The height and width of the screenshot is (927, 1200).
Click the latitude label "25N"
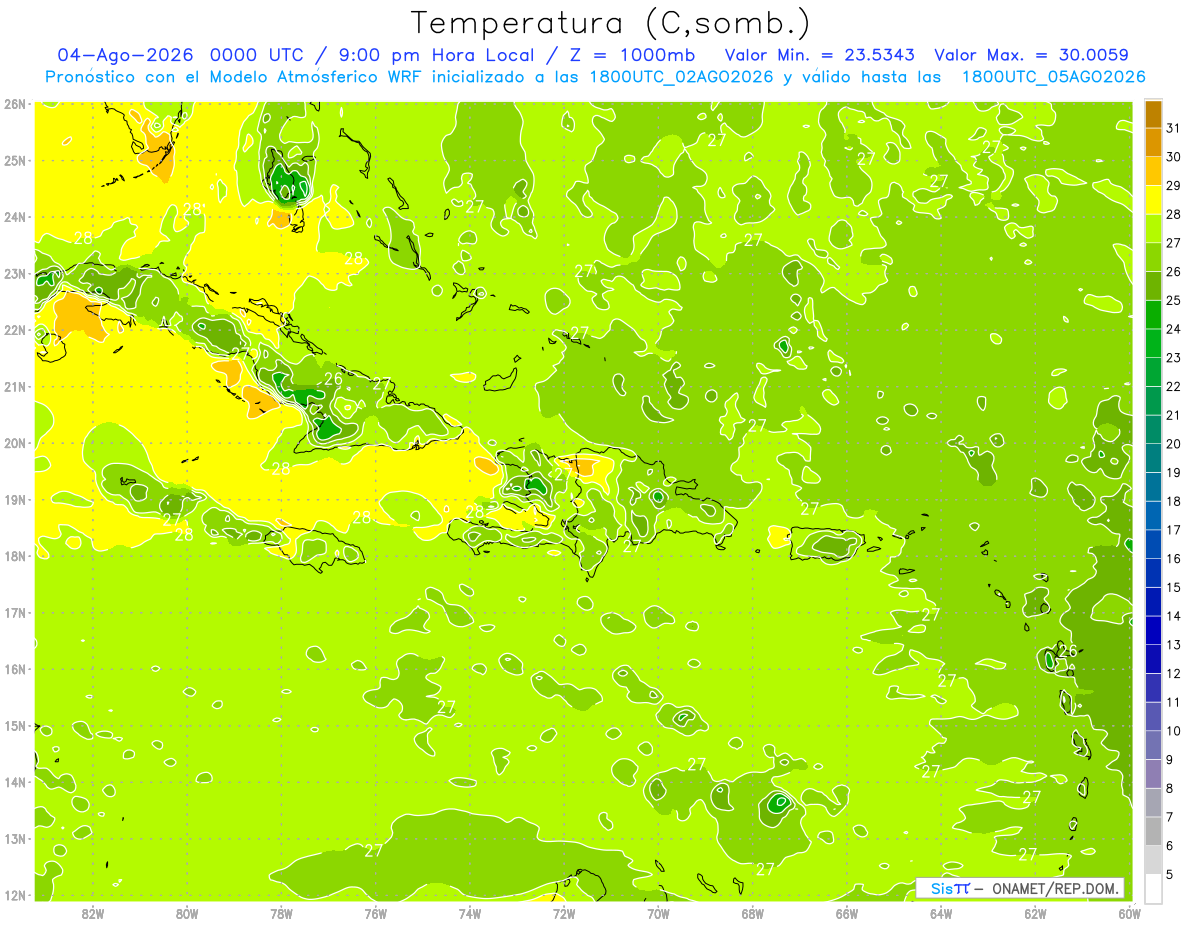14,160
